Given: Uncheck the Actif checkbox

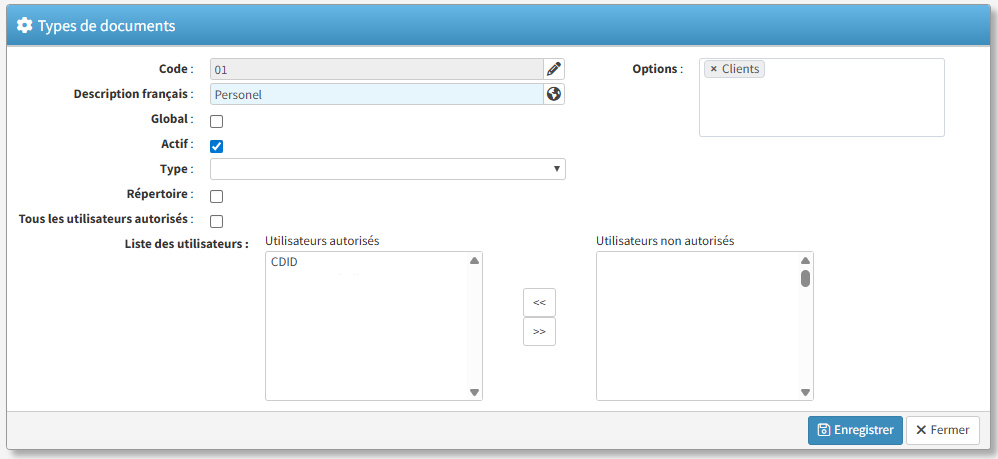Looking at the screenshot, I should click(216, 146).
